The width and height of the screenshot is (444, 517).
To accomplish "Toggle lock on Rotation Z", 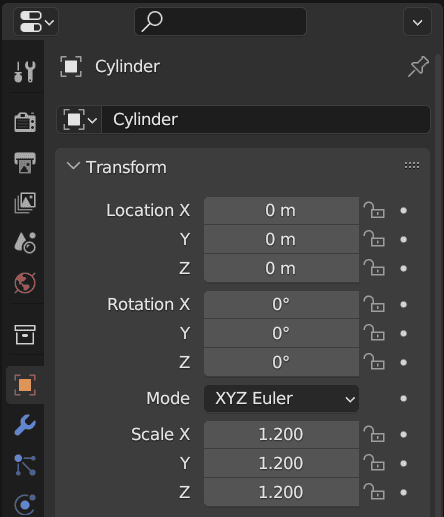I will (x=374, y=362).
